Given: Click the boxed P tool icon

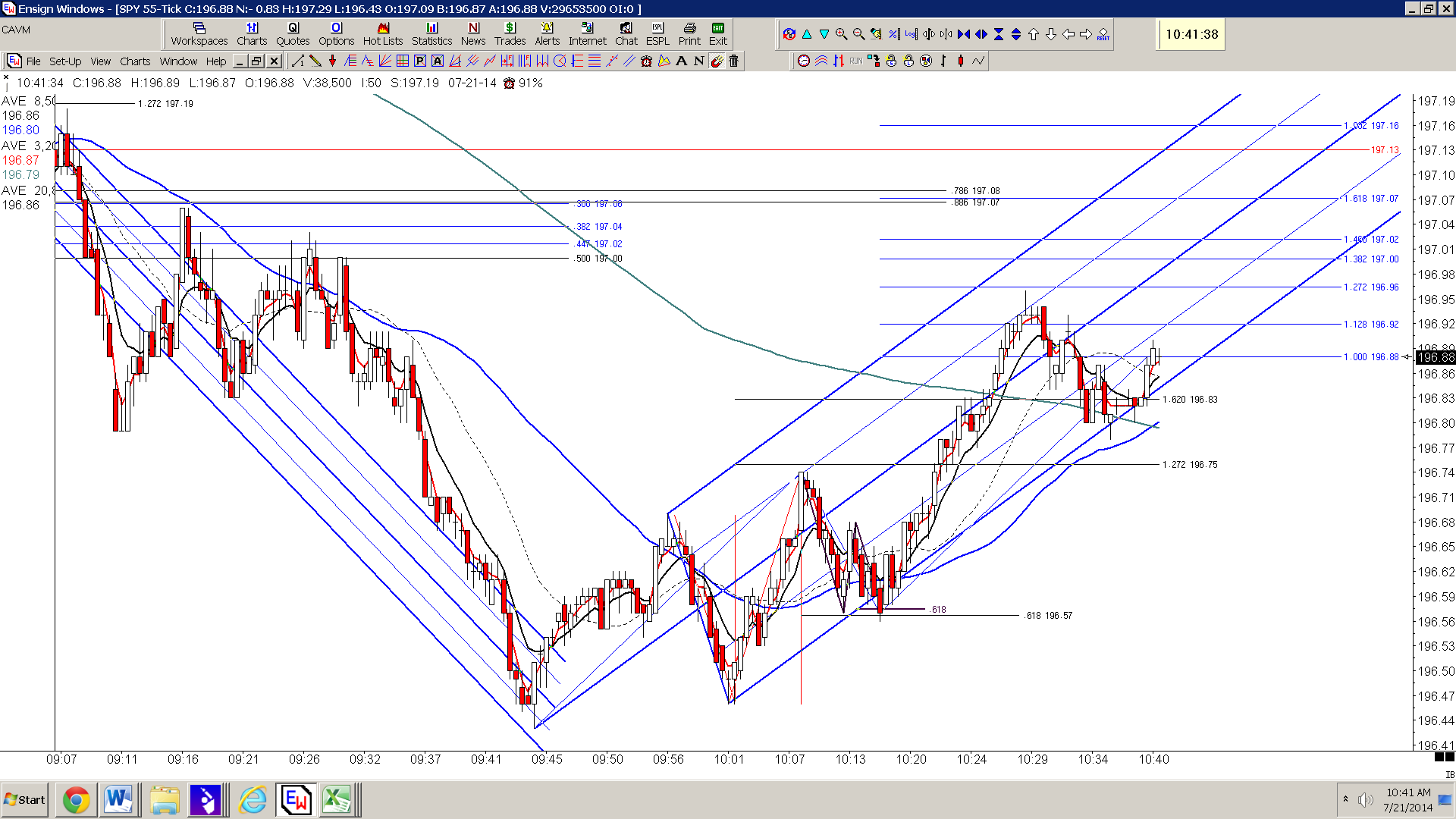Looking at the screenshot, I should pos(420,61).
